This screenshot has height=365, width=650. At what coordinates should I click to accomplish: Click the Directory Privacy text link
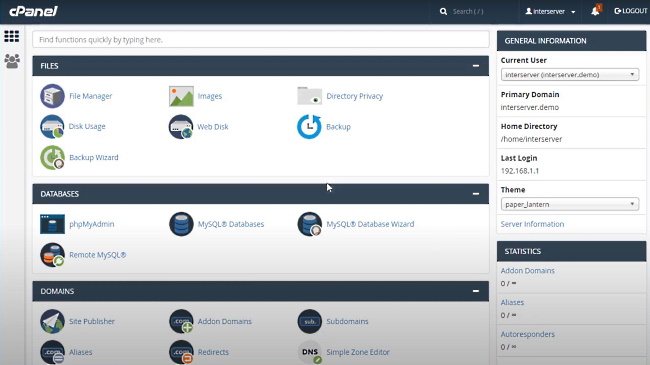[x=354, y=96]
